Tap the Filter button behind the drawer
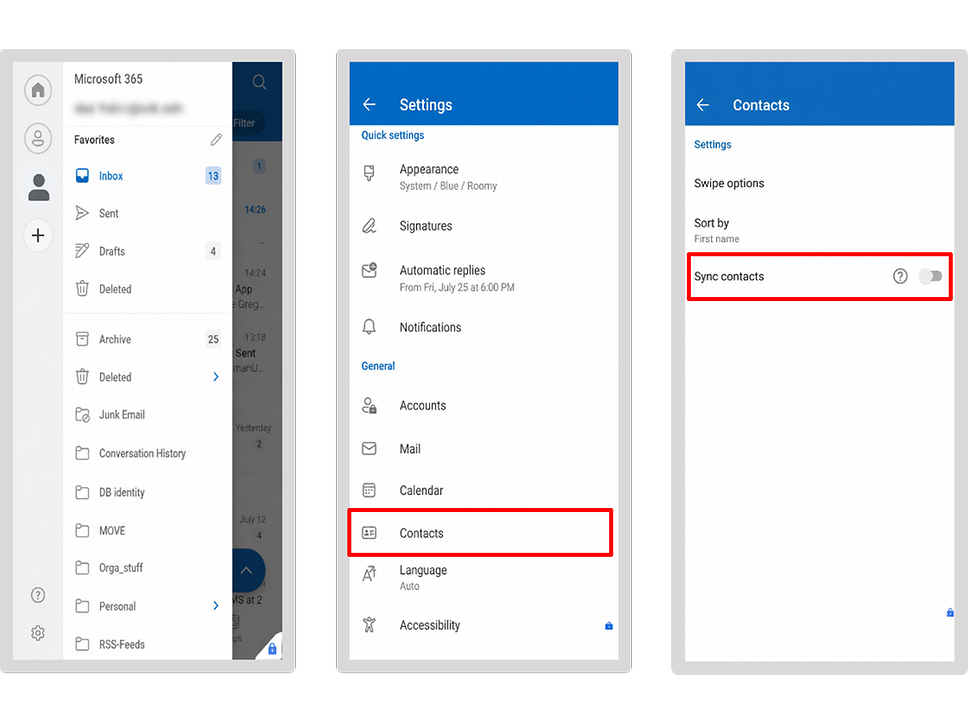The width and height of the screenshot is (968, 726). 248,123
